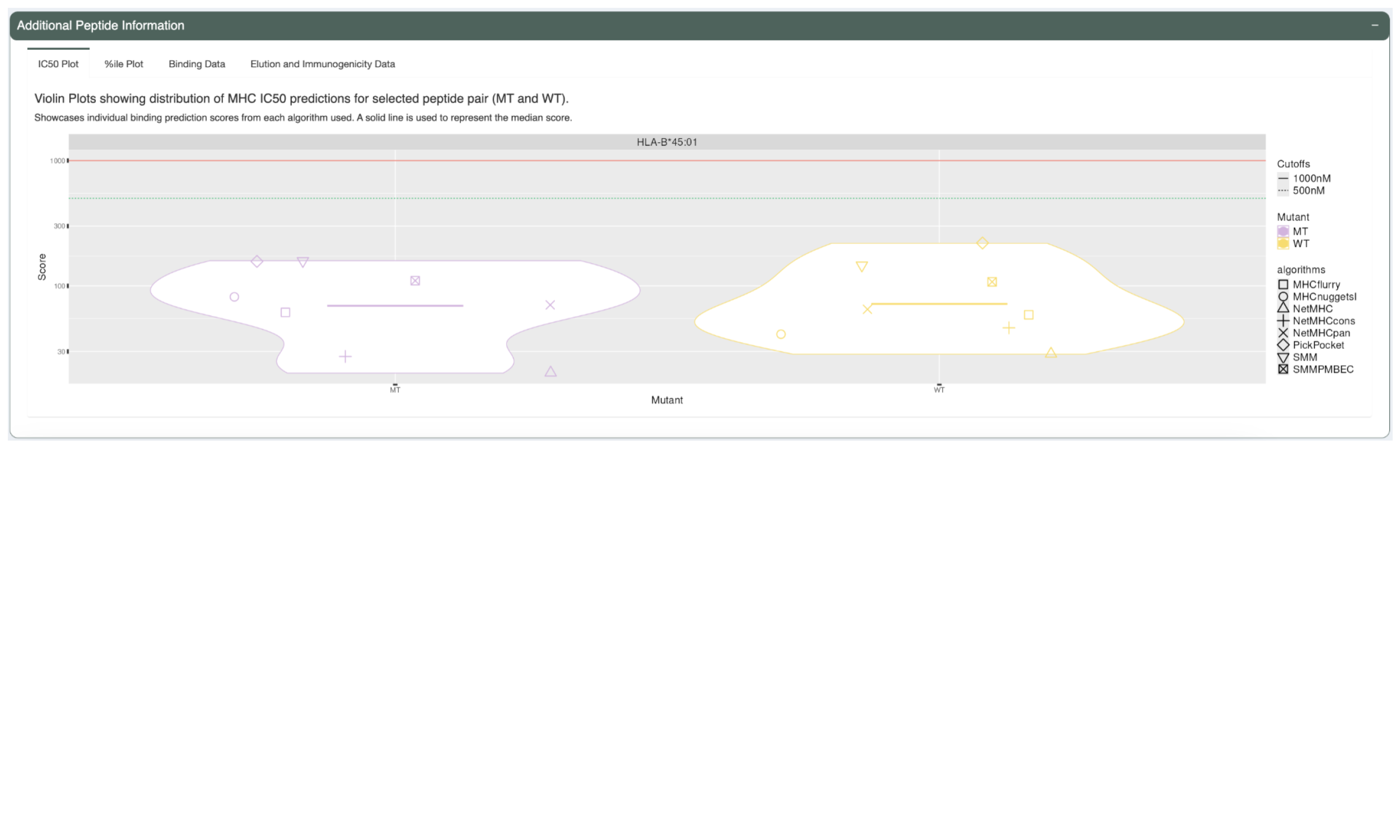1400x840 pixels.
Task: Open the Binding Data tab
Action: pyautogui.click(x=197, y=64)
